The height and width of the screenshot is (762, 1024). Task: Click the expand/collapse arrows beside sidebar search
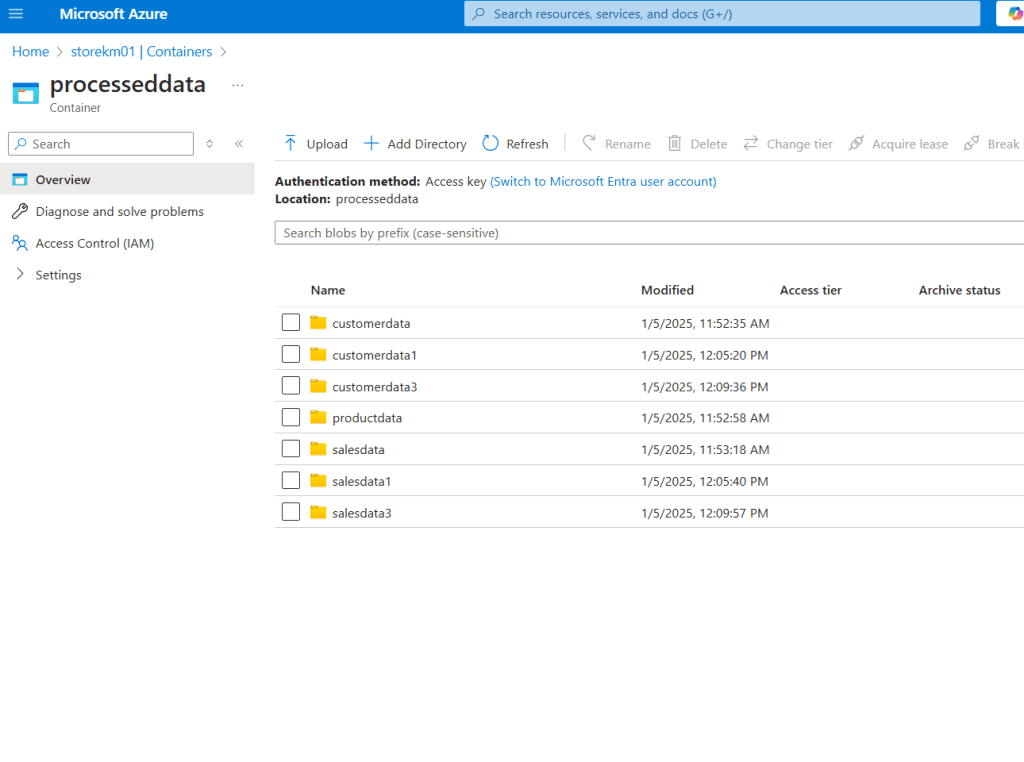tap(210, 144)
